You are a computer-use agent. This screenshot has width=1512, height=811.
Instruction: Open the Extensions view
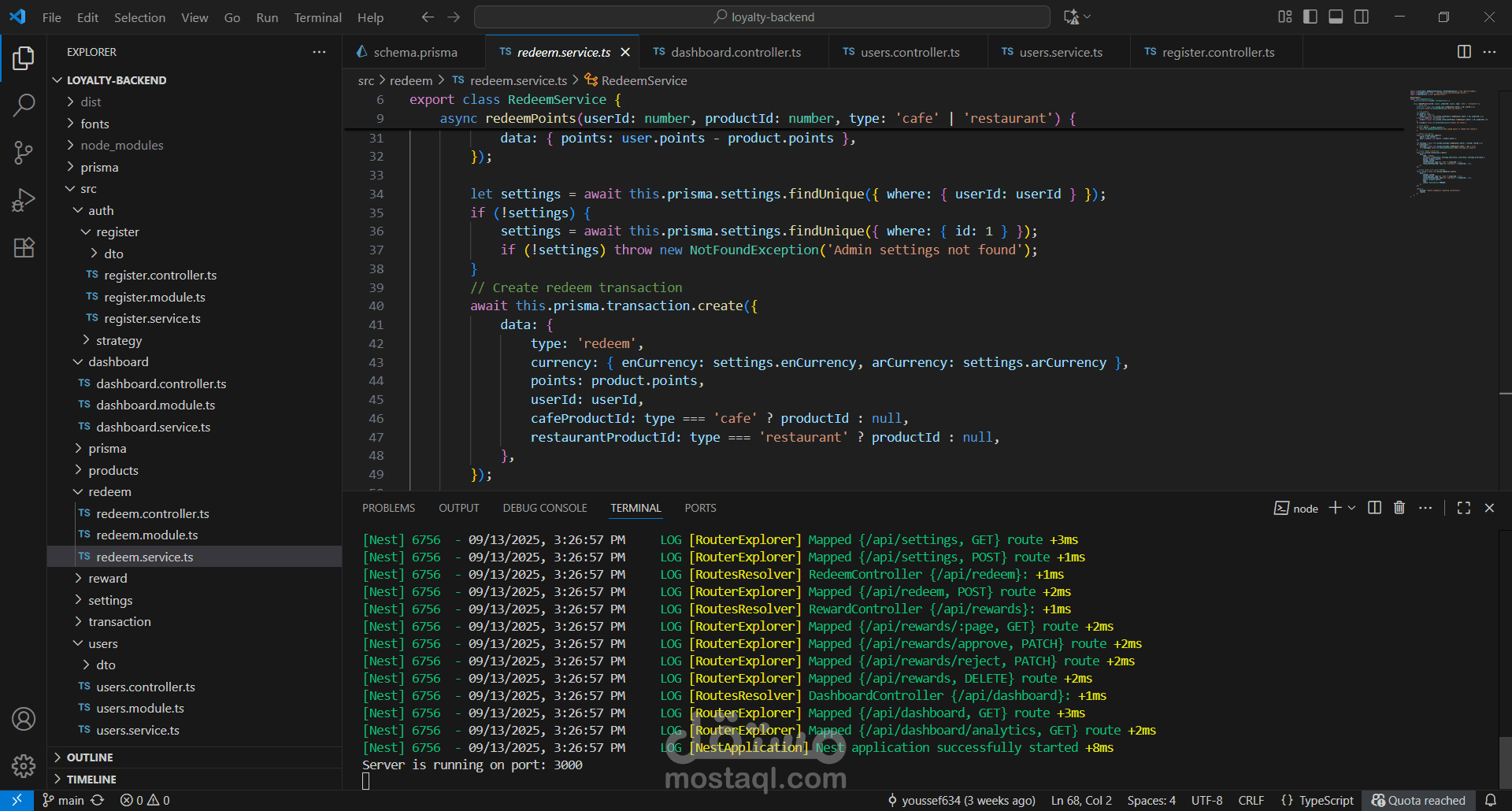point(24,248)
